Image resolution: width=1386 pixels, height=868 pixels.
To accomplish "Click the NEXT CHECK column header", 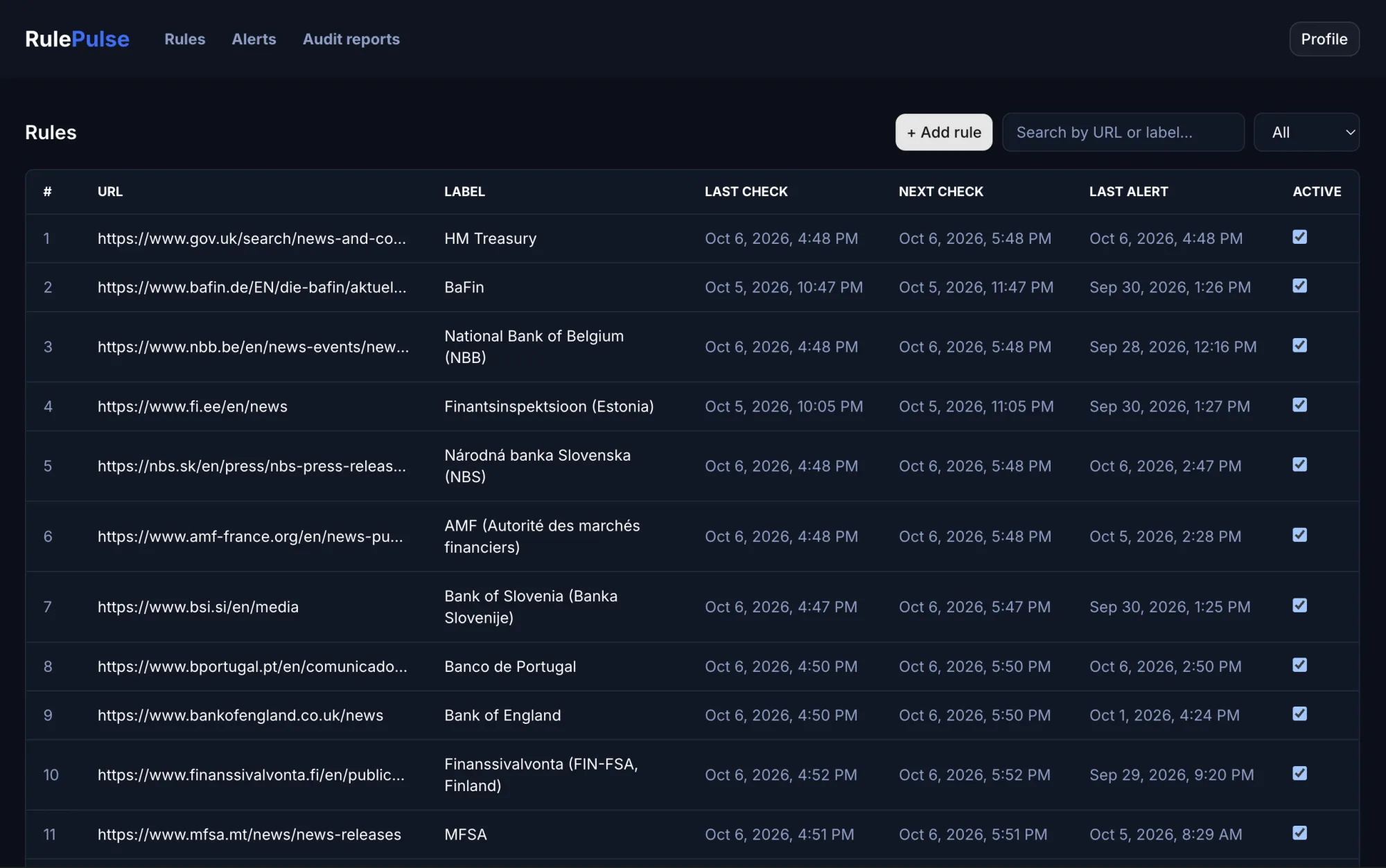I will tap(940, 191).
